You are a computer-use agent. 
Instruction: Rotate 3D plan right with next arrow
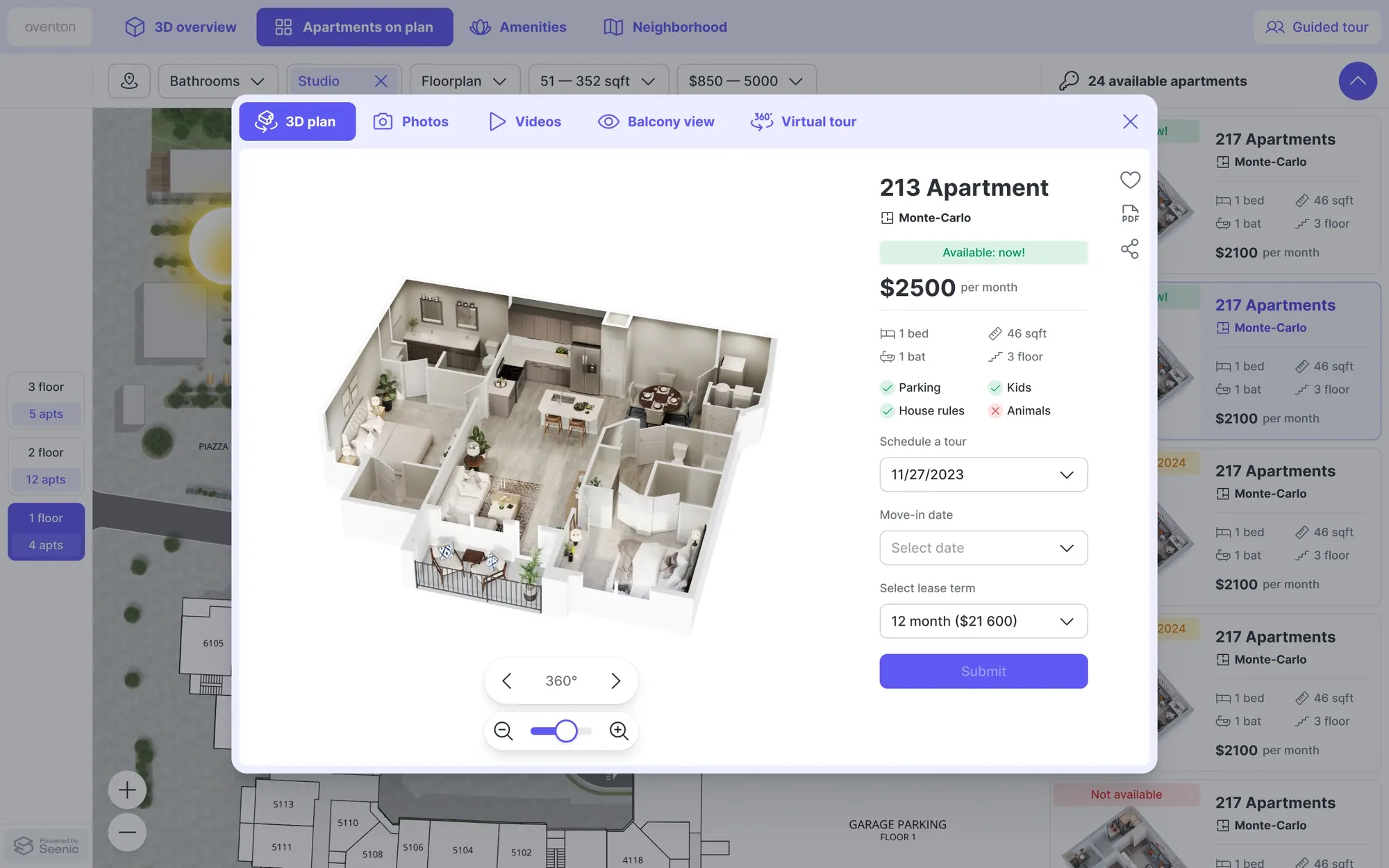point(615,681)
